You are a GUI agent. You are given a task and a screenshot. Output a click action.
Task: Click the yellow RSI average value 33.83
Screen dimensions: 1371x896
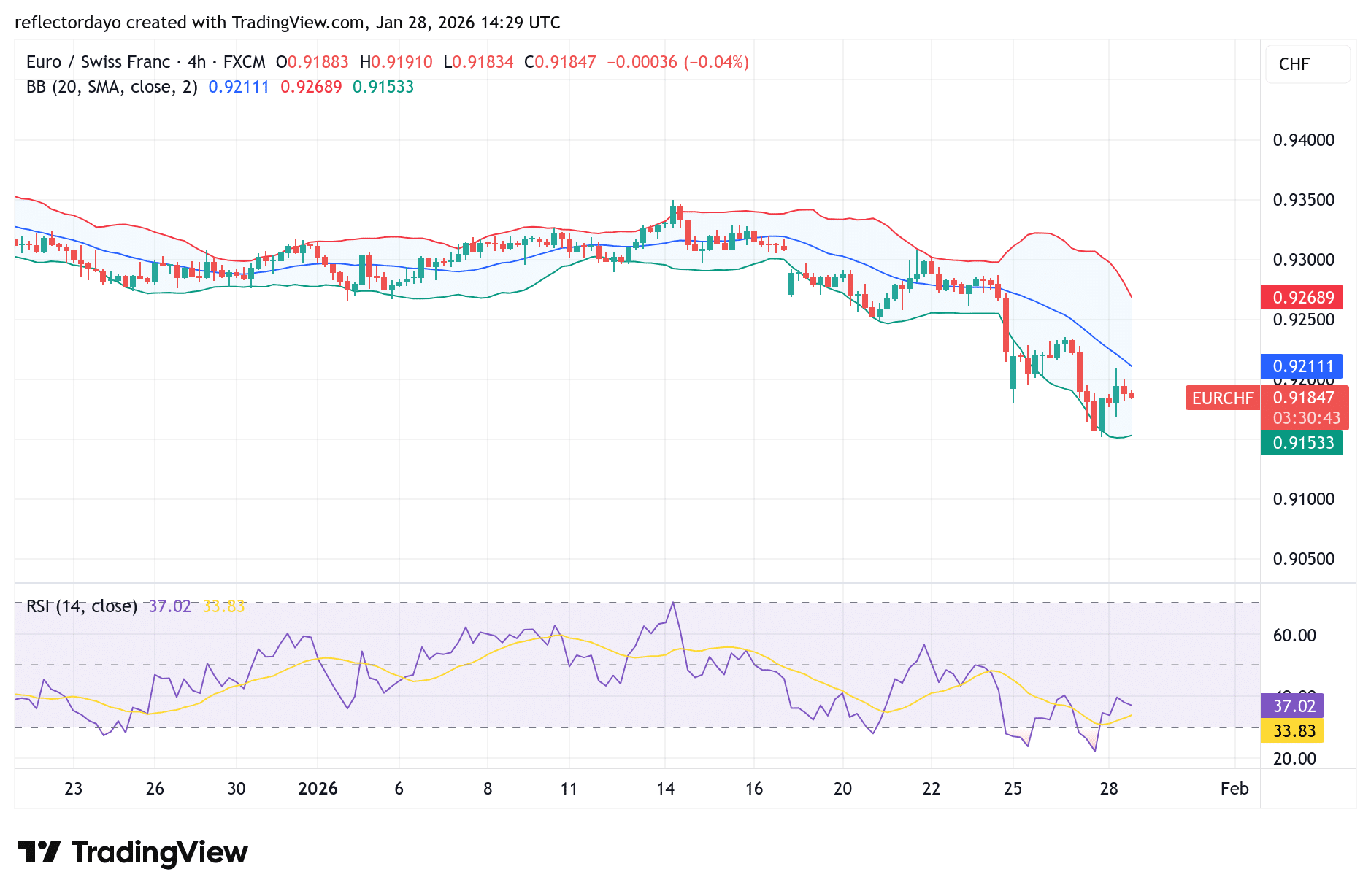coord(1293,731)
